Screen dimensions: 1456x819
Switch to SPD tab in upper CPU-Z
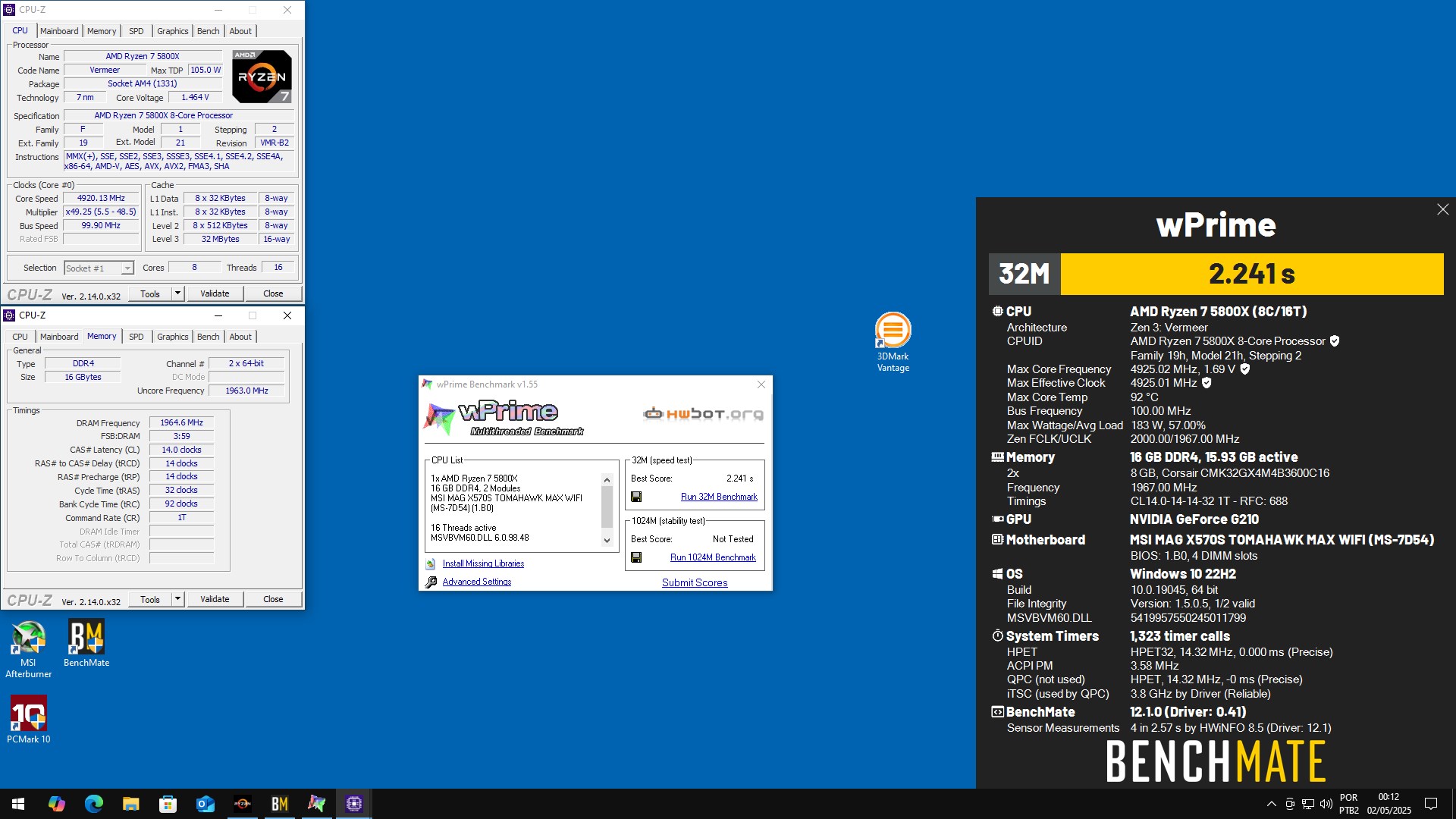(136, 31)
